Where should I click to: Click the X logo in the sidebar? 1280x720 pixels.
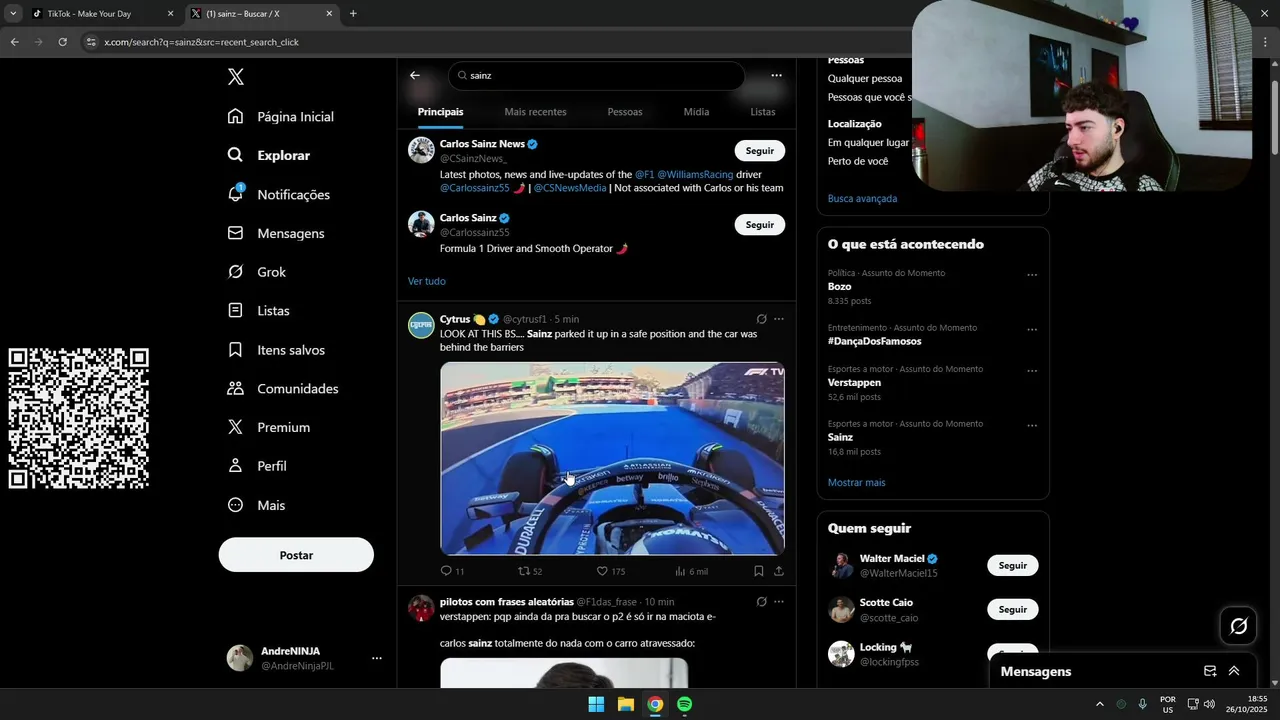pyautogui.click(x=235, y=77)
